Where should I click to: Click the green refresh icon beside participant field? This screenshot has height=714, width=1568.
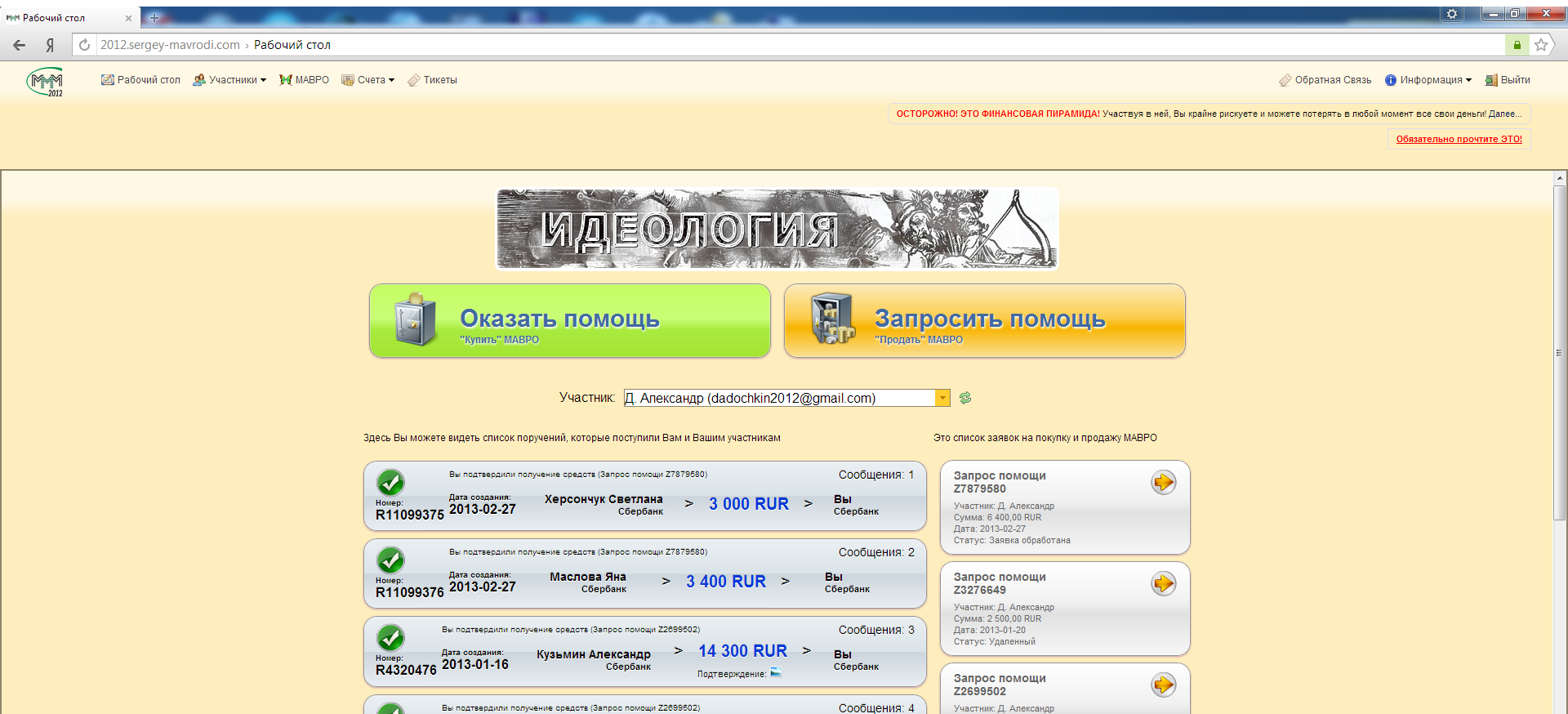[965, 398]
